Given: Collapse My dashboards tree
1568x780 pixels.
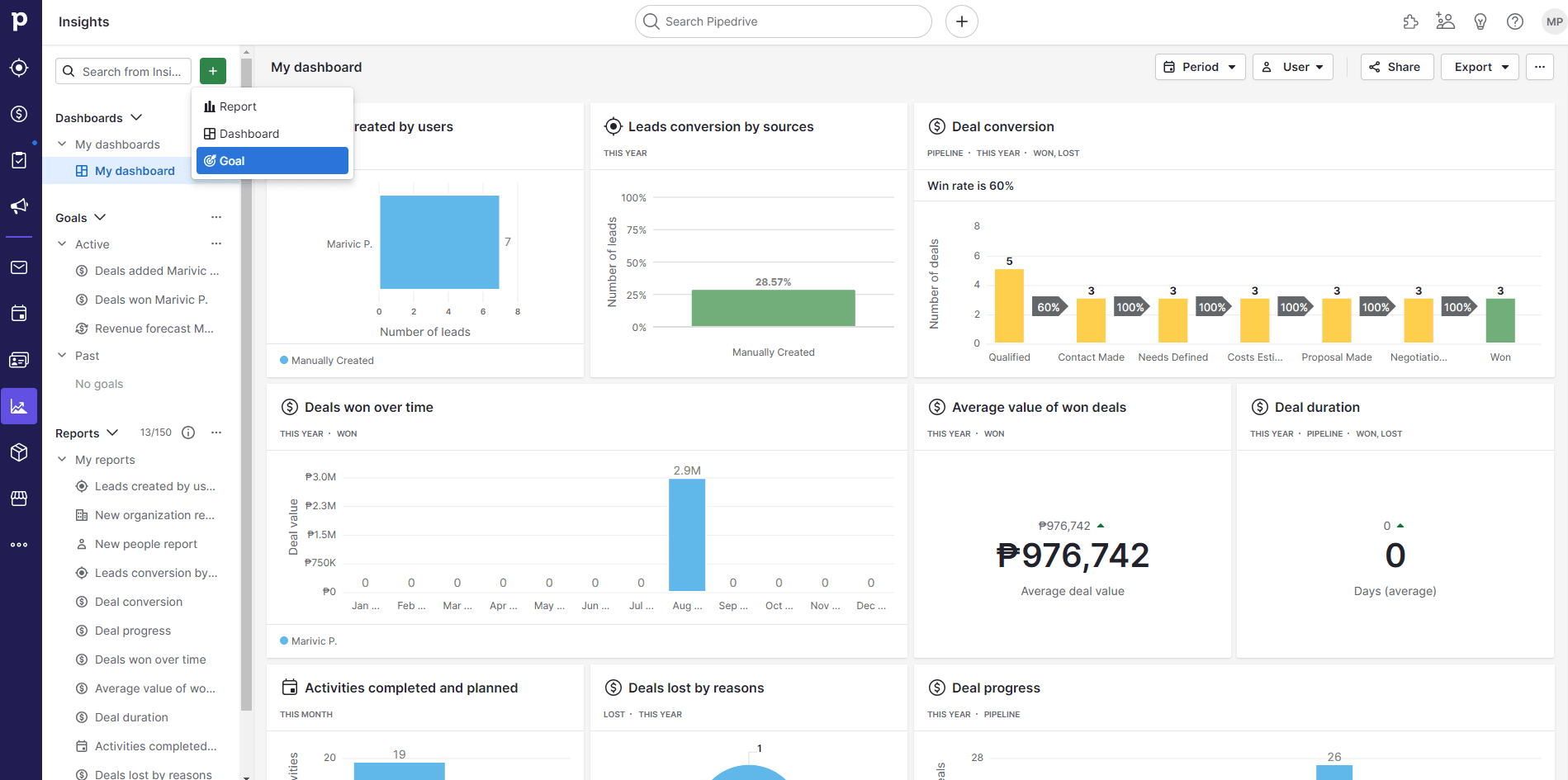Looking at the screenshot, I should (x=62, y=144).
